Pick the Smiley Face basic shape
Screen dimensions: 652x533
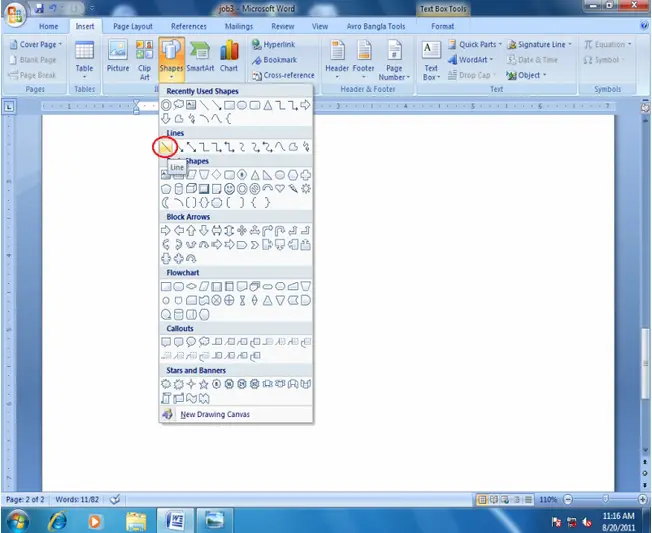[x=229, y=189]
